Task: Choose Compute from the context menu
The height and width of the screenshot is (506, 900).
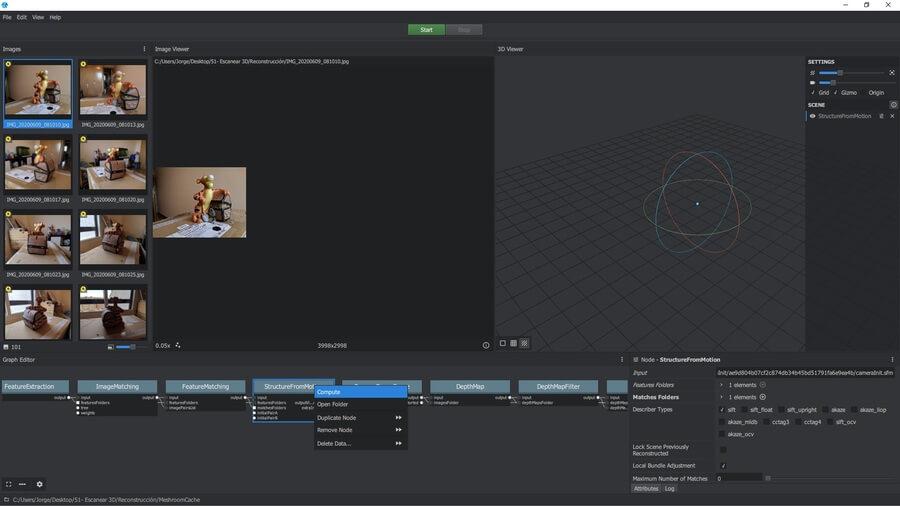Action: pos(330,392)
